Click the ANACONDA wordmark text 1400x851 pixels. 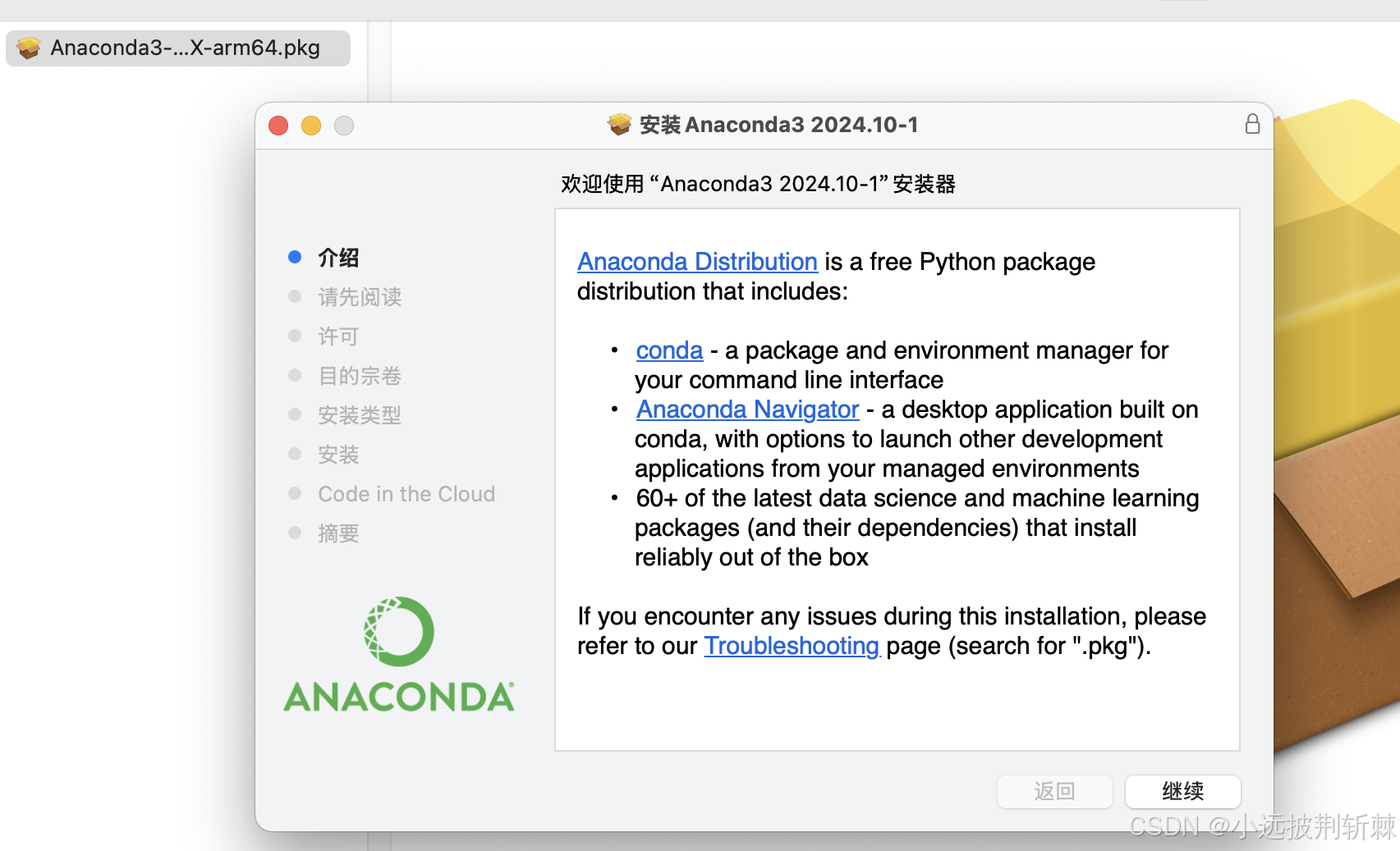pos(399,697)
